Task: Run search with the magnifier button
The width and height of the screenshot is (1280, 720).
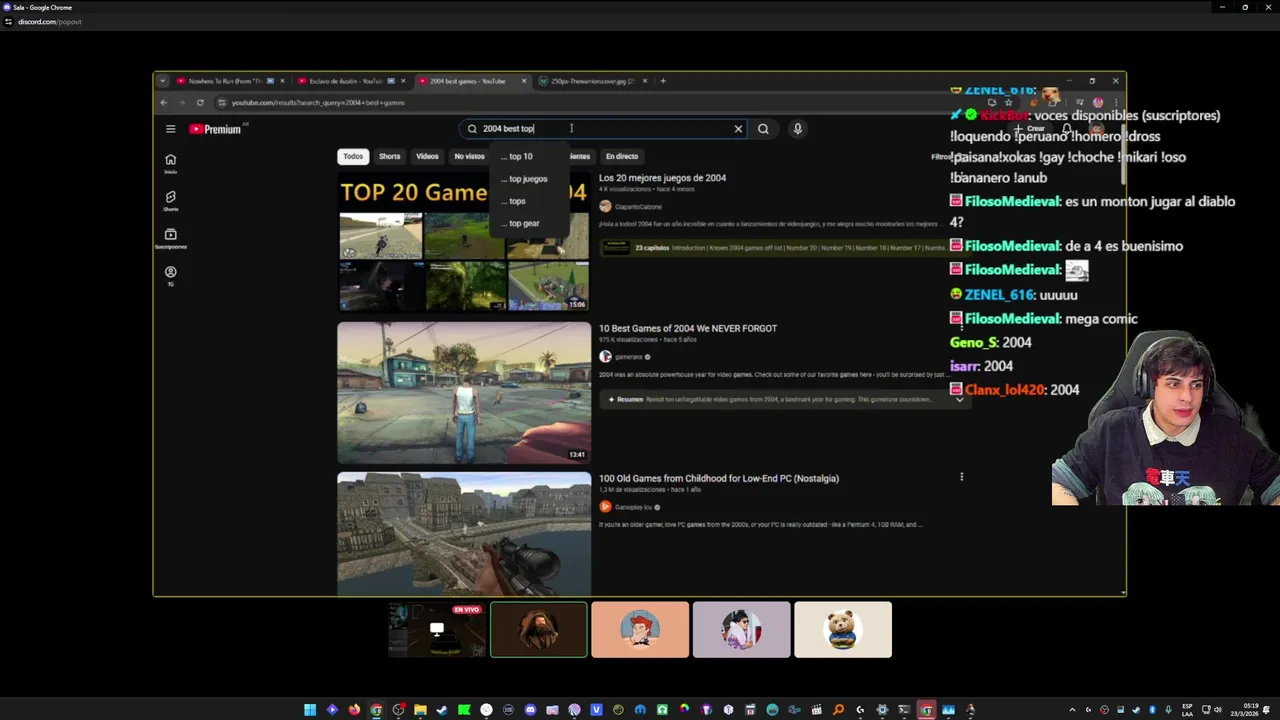Action: tap(763, 129)
